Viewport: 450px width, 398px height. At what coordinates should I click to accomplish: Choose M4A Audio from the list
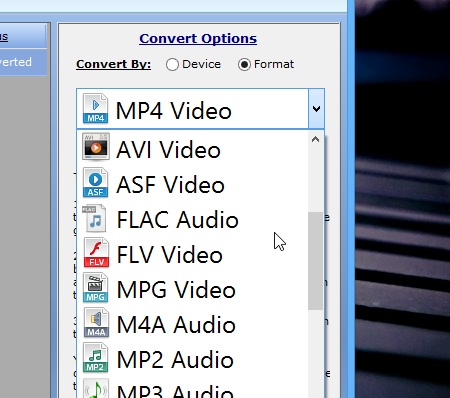click(x=192, y=324)
